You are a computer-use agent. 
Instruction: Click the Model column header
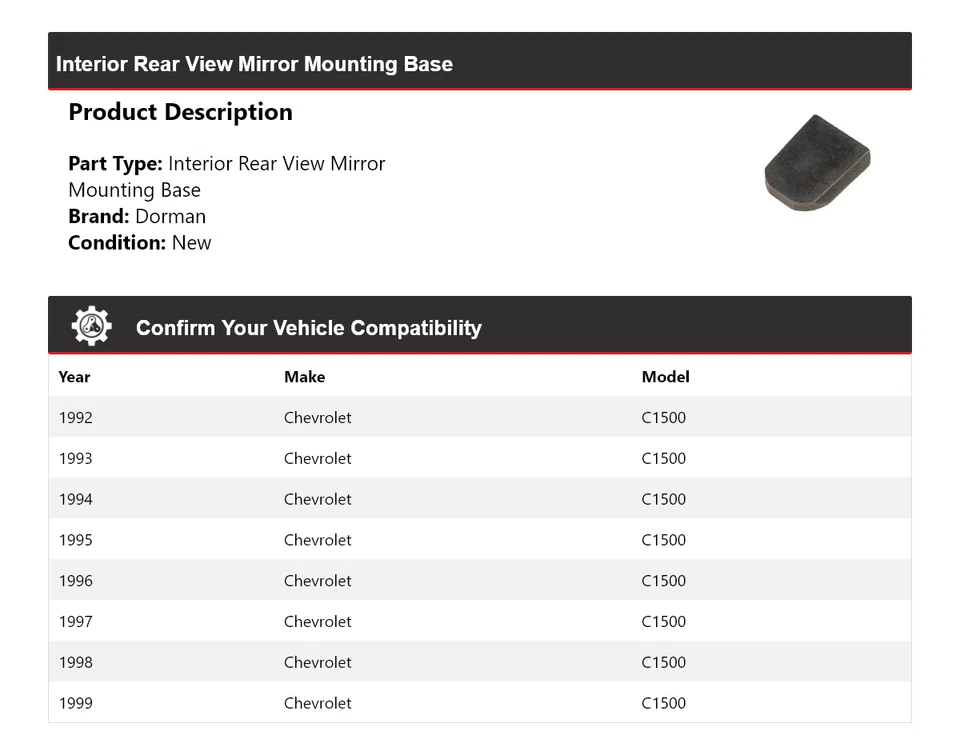pyautogui.click(x=665, y=377)
